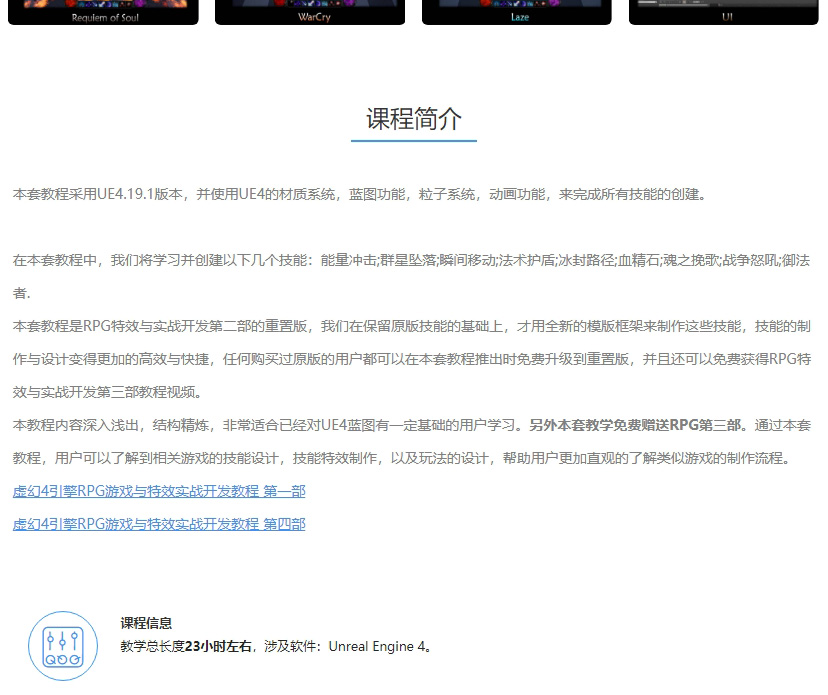This screenshot has height=695, width=828.
Task: Click the course info mixer icon
Action: click(63, 646)
